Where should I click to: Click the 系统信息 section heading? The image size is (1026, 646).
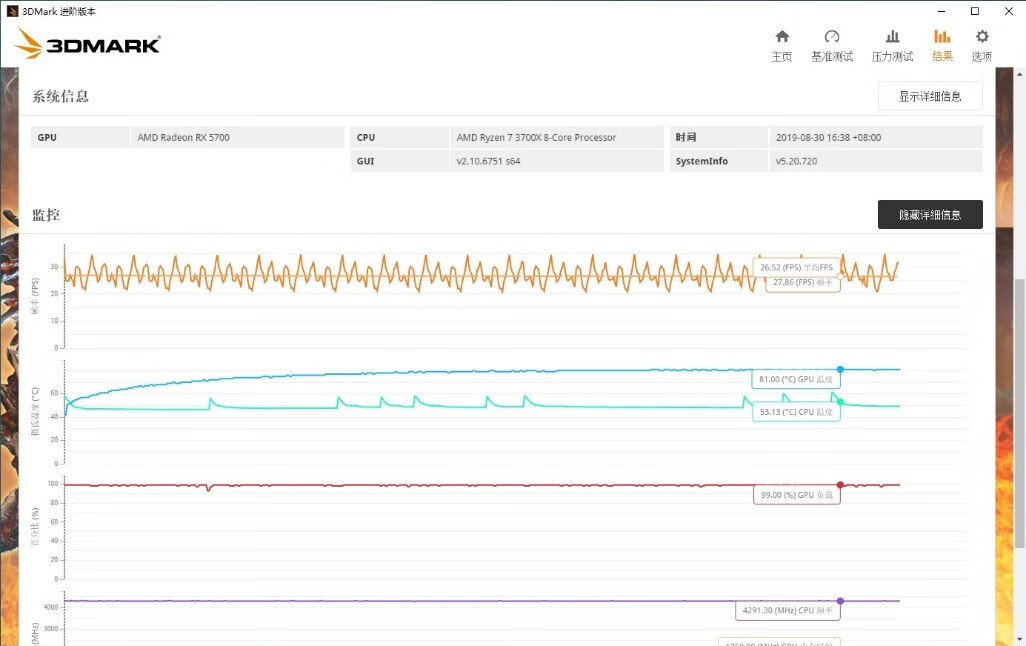(x=60, y=96)
